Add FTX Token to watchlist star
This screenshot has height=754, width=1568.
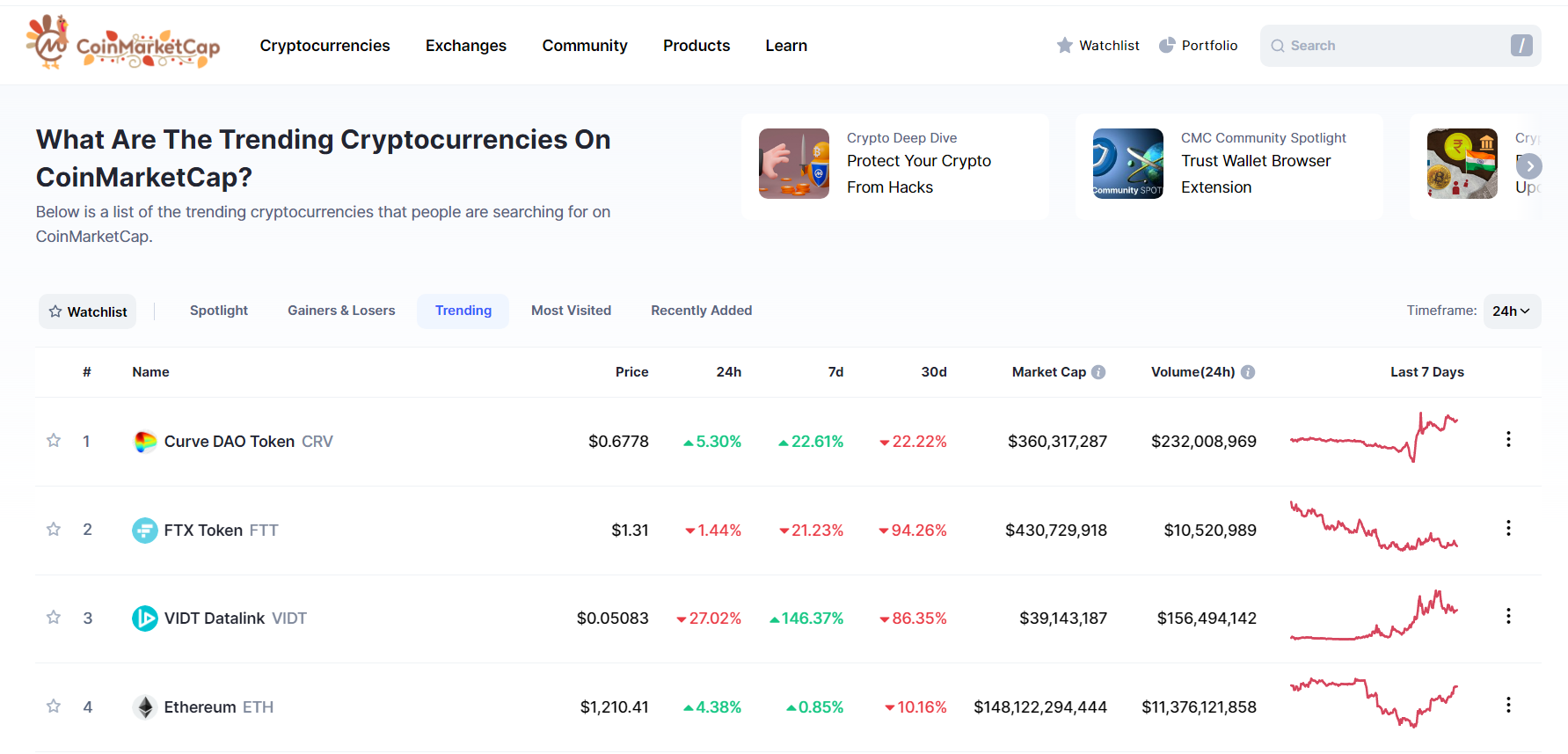[54, 529]
